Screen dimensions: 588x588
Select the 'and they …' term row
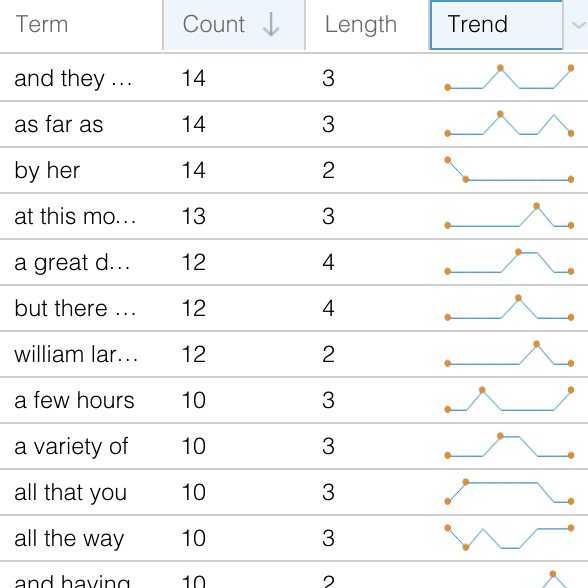coord(294,78)
